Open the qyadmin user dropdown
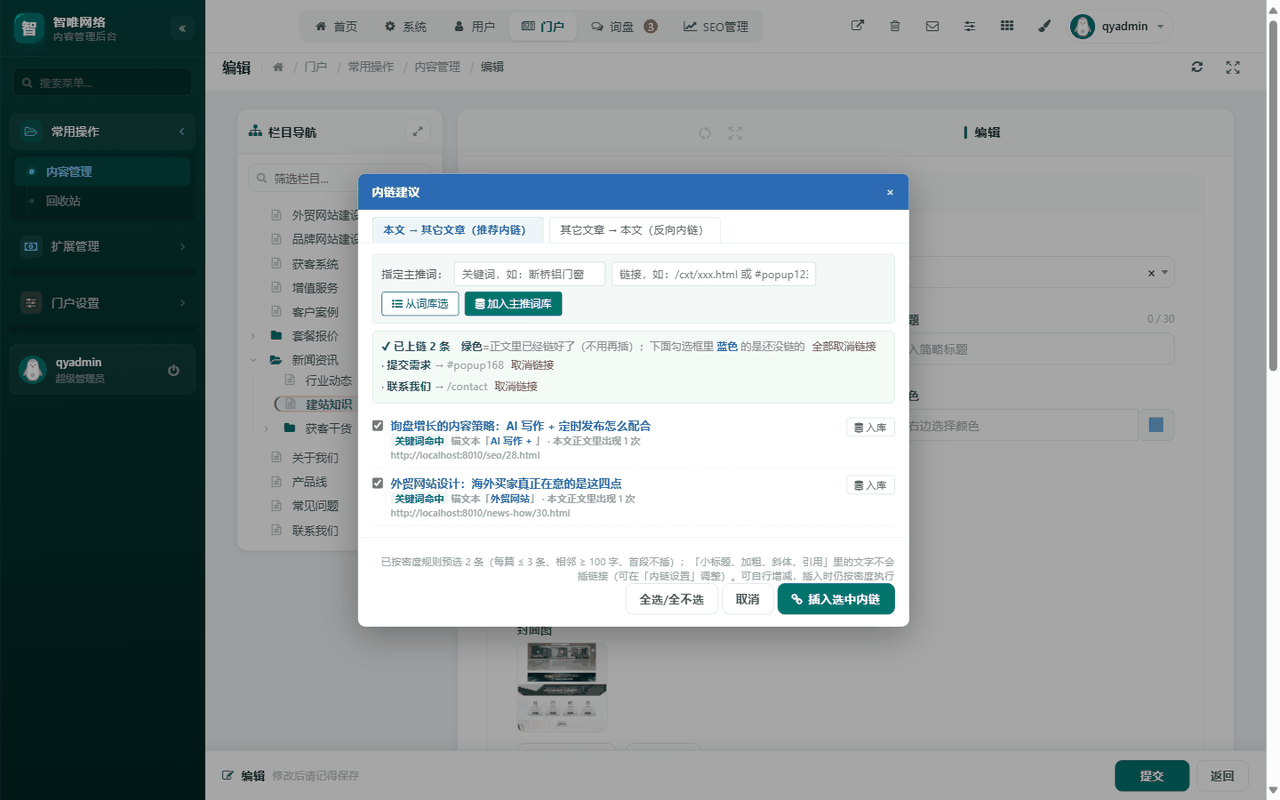Image resolution: width=1280 pixels, height=800 pixels. [x=1120, y=26]
